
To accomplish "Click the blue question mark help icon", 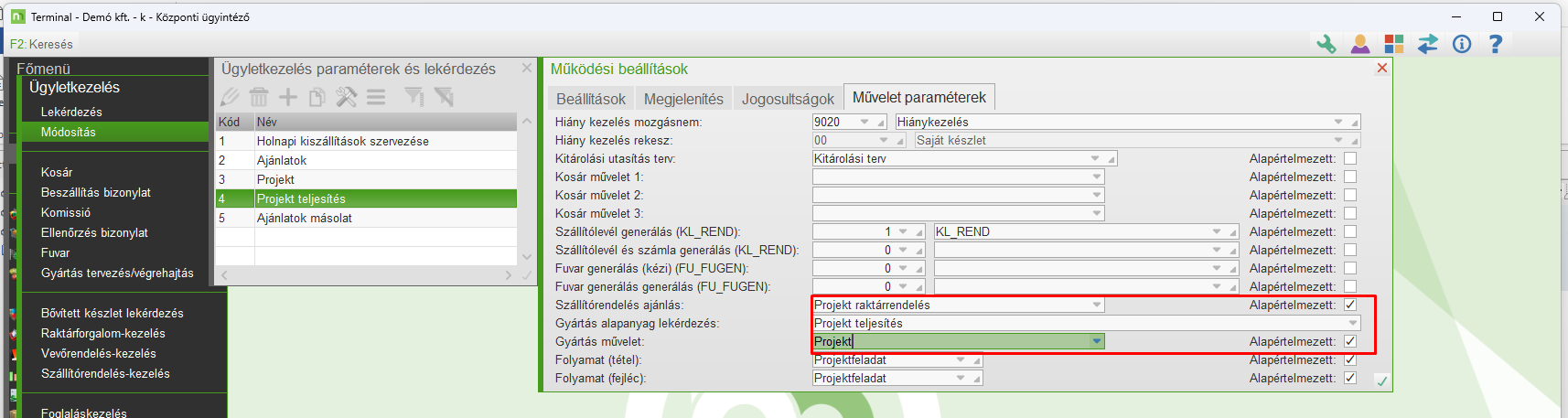I will point(1496,44).
